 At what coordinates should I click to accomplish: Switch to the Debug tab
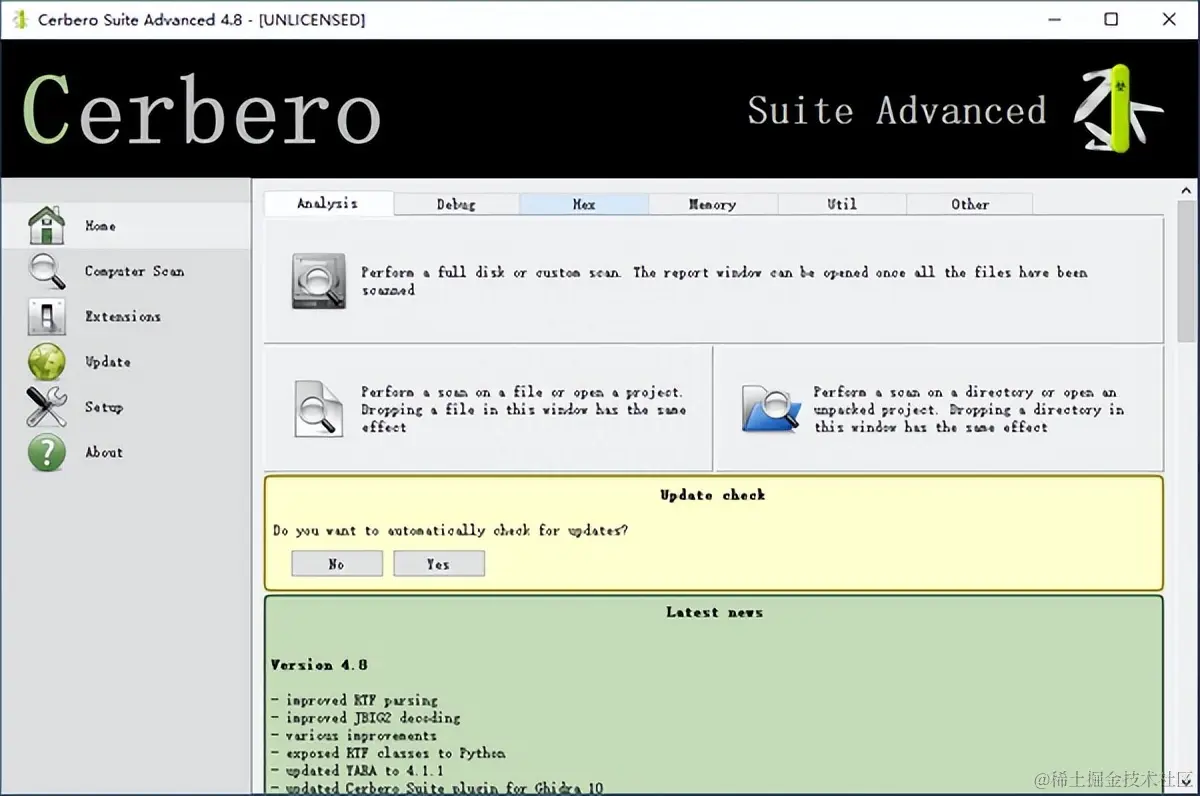[x=456, y=204]
